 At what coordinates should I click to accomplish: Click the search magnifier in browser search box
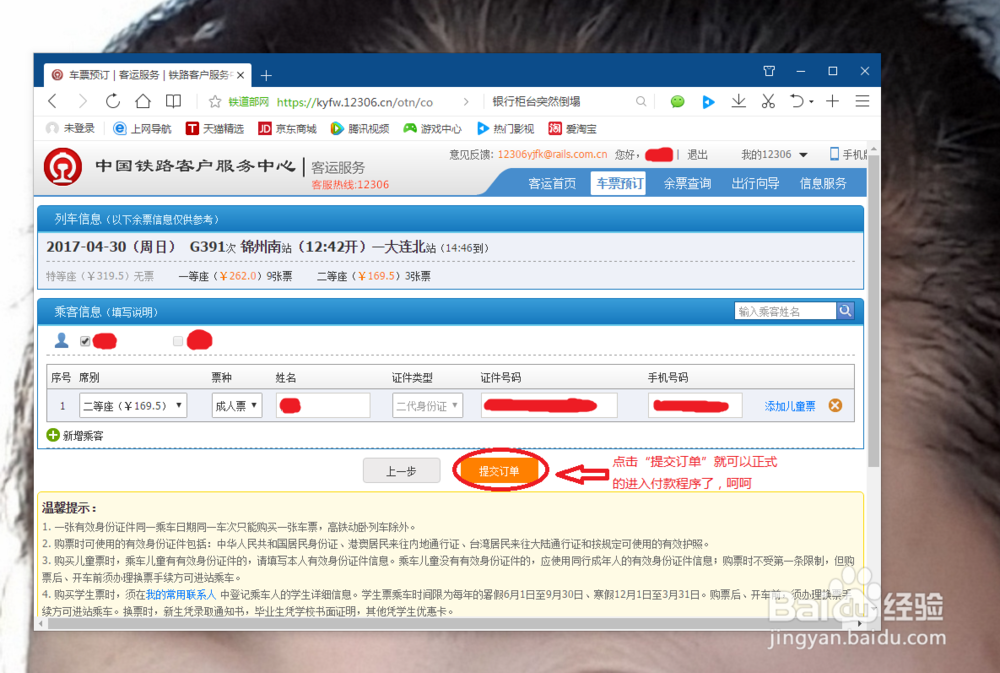coord(641,101)
